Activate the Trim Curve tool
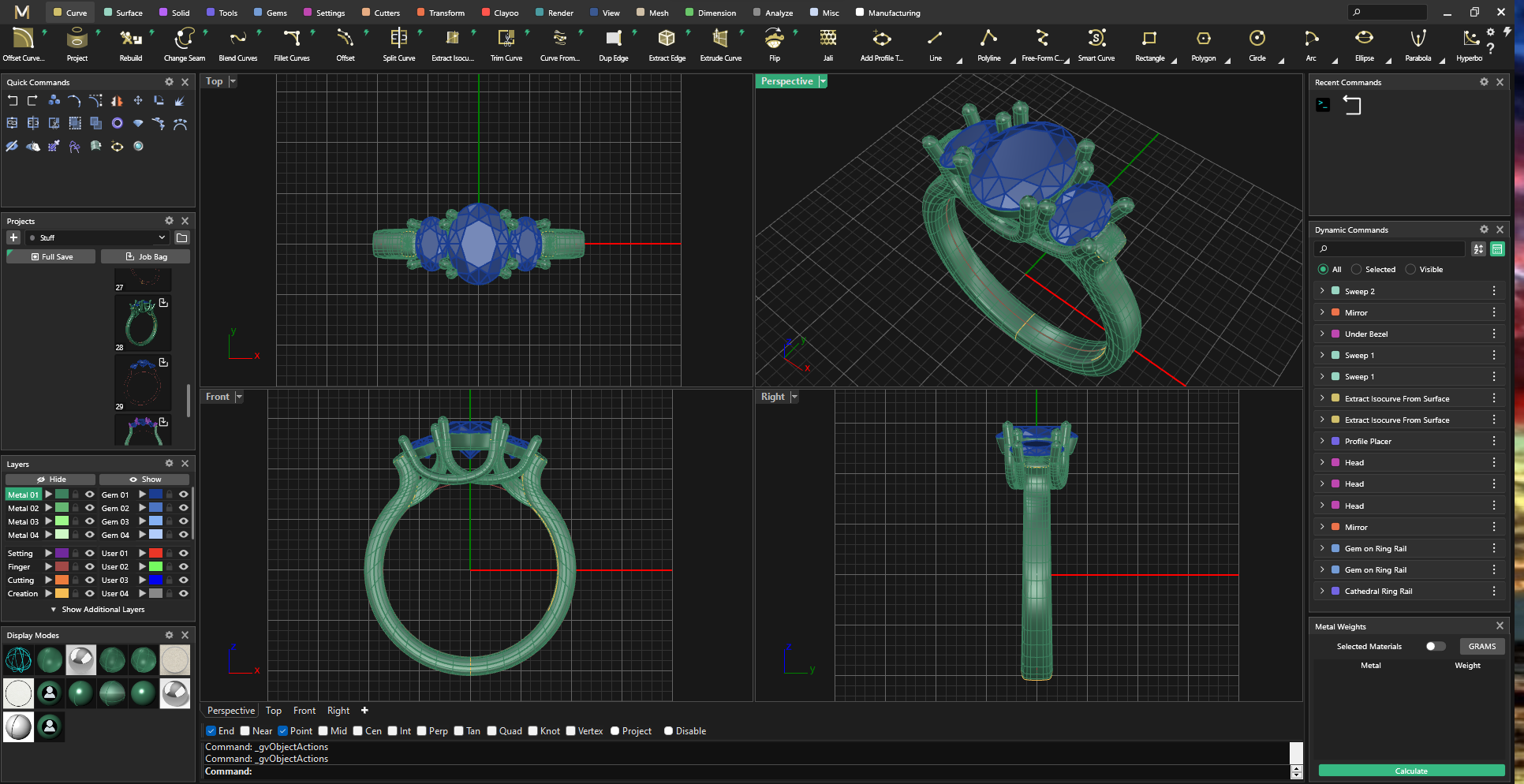 point(506,44)
